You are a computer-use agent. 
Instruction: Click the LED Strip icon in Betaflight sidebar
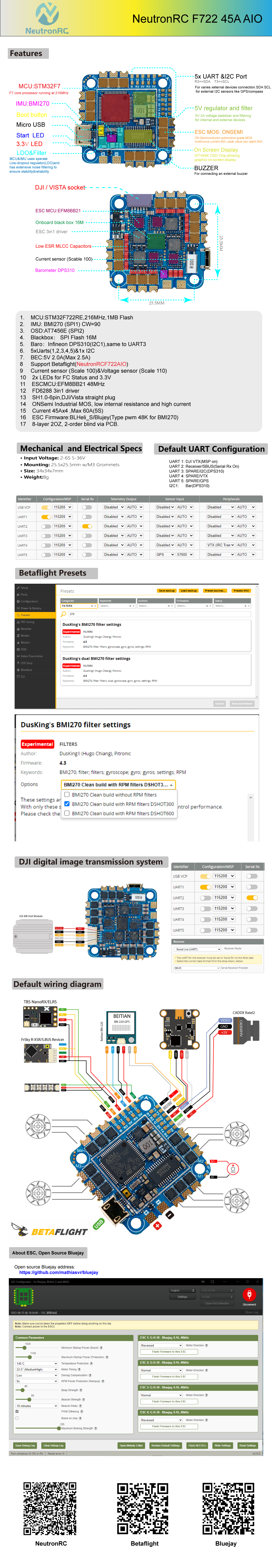coord(18,663)
